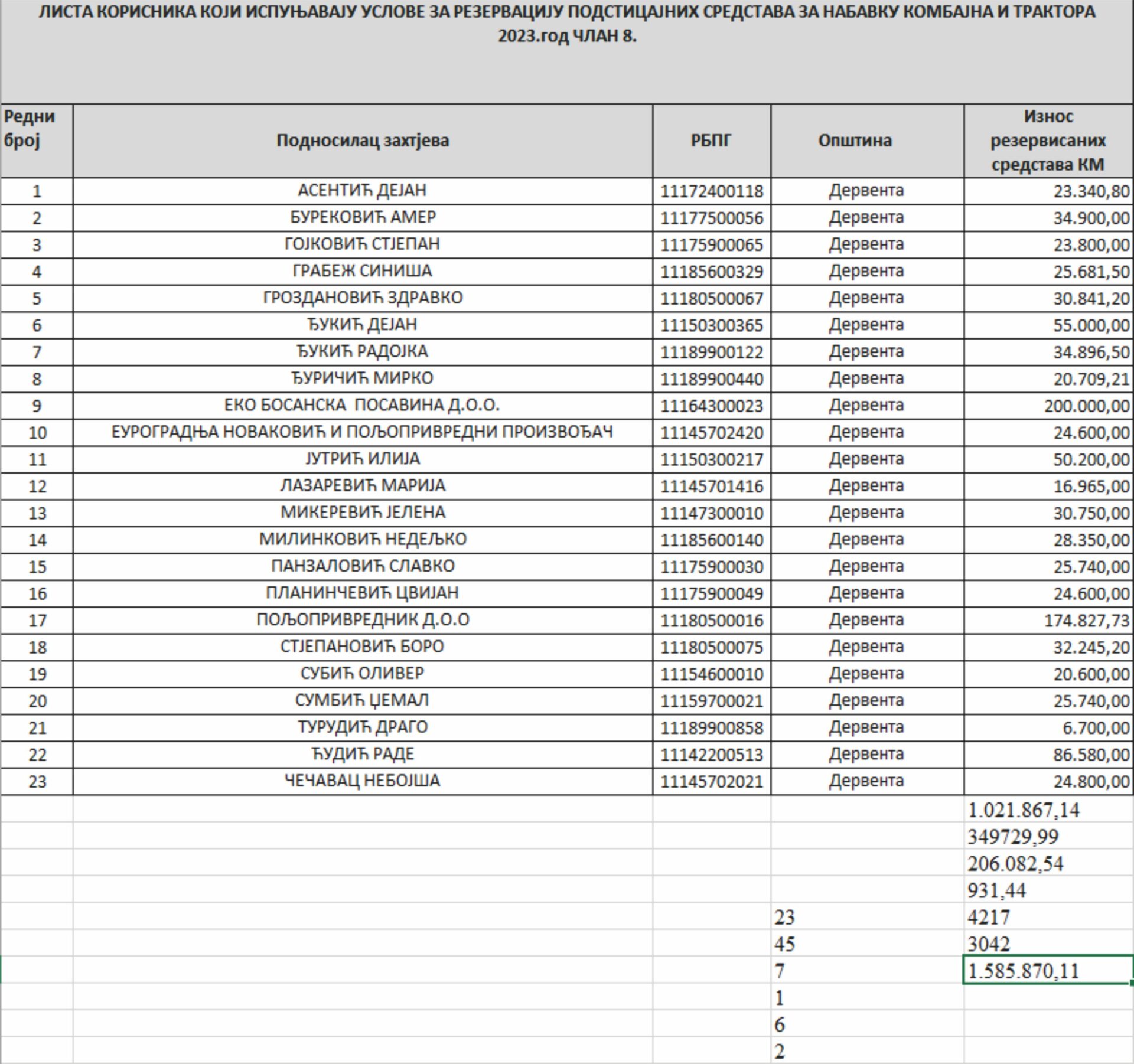Click the cell ТУРУДИЋ ДРАГО

(x=363, y=727)
